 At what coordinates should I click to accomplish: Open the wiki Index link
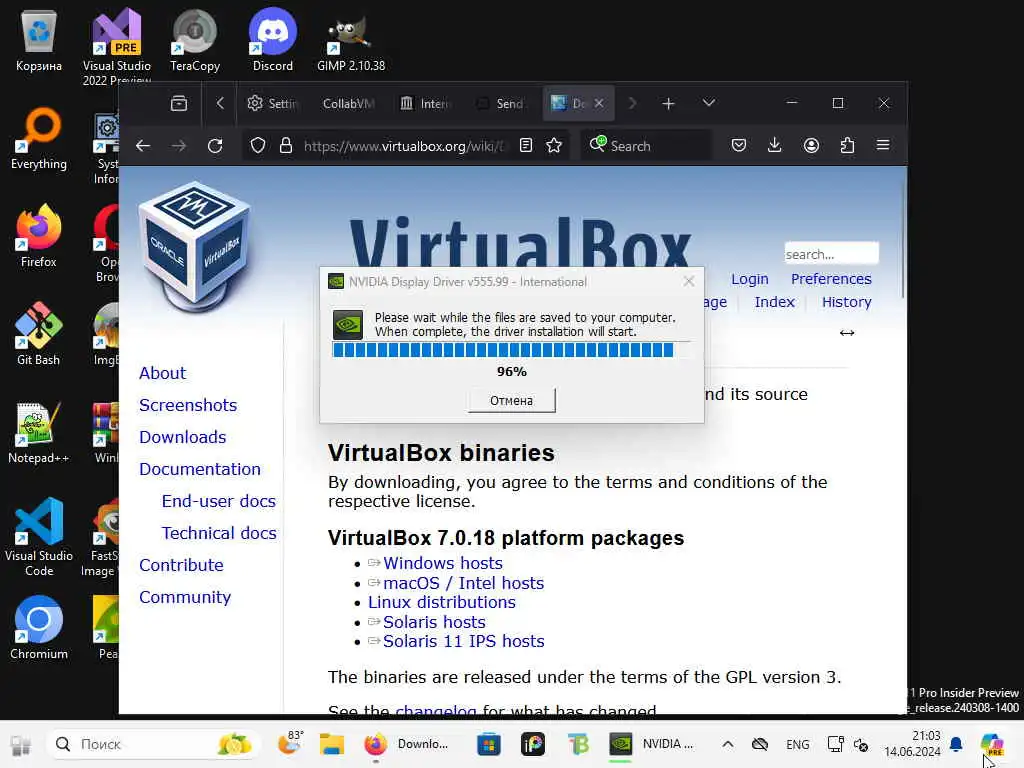(775, 302)
